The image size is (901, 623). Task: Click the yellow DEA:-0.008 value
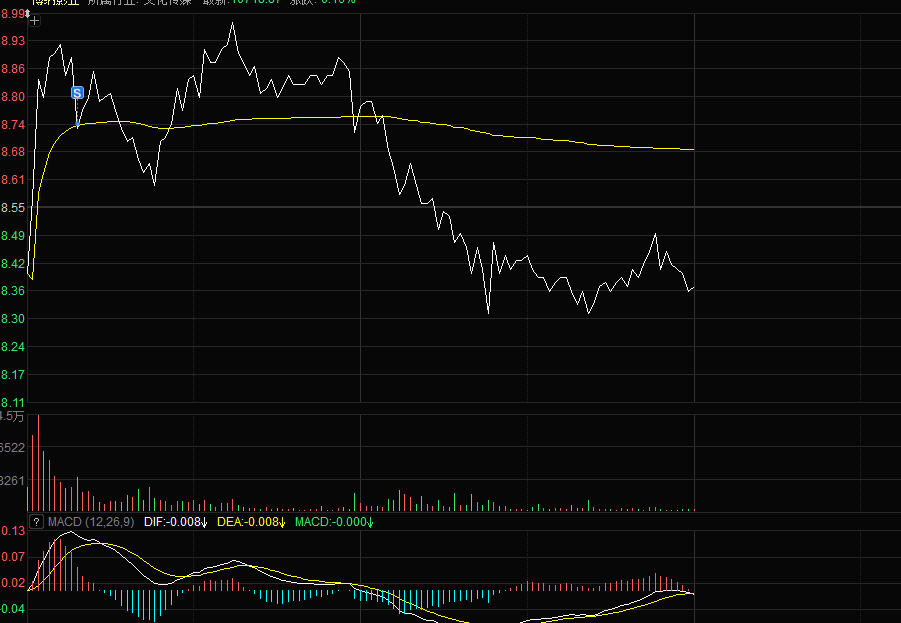(x=251, y=522)
